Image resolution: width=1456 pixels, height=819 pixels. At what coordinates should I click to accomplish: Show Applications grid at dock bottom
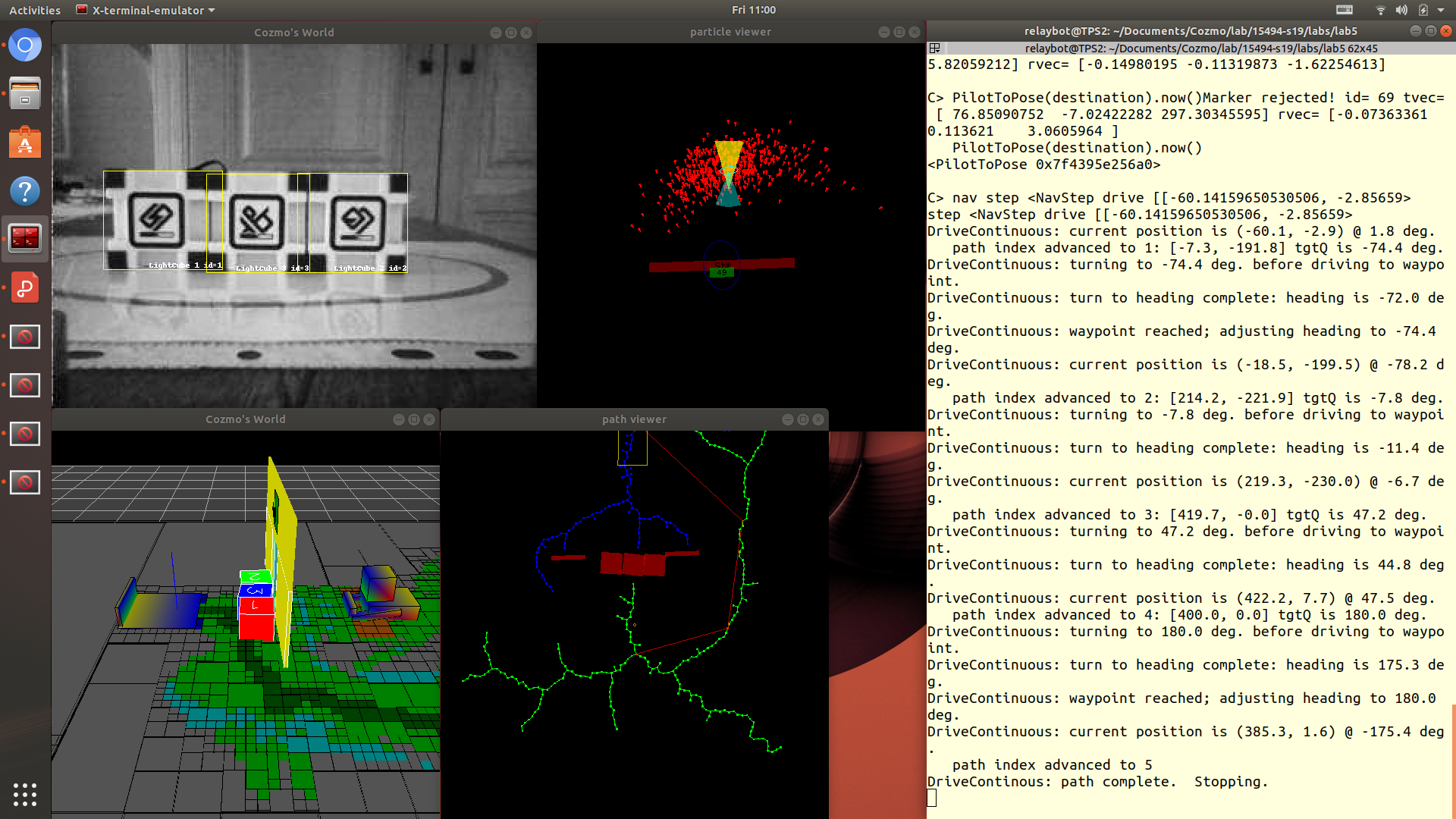pyautogui.click(x=25, y=794)
